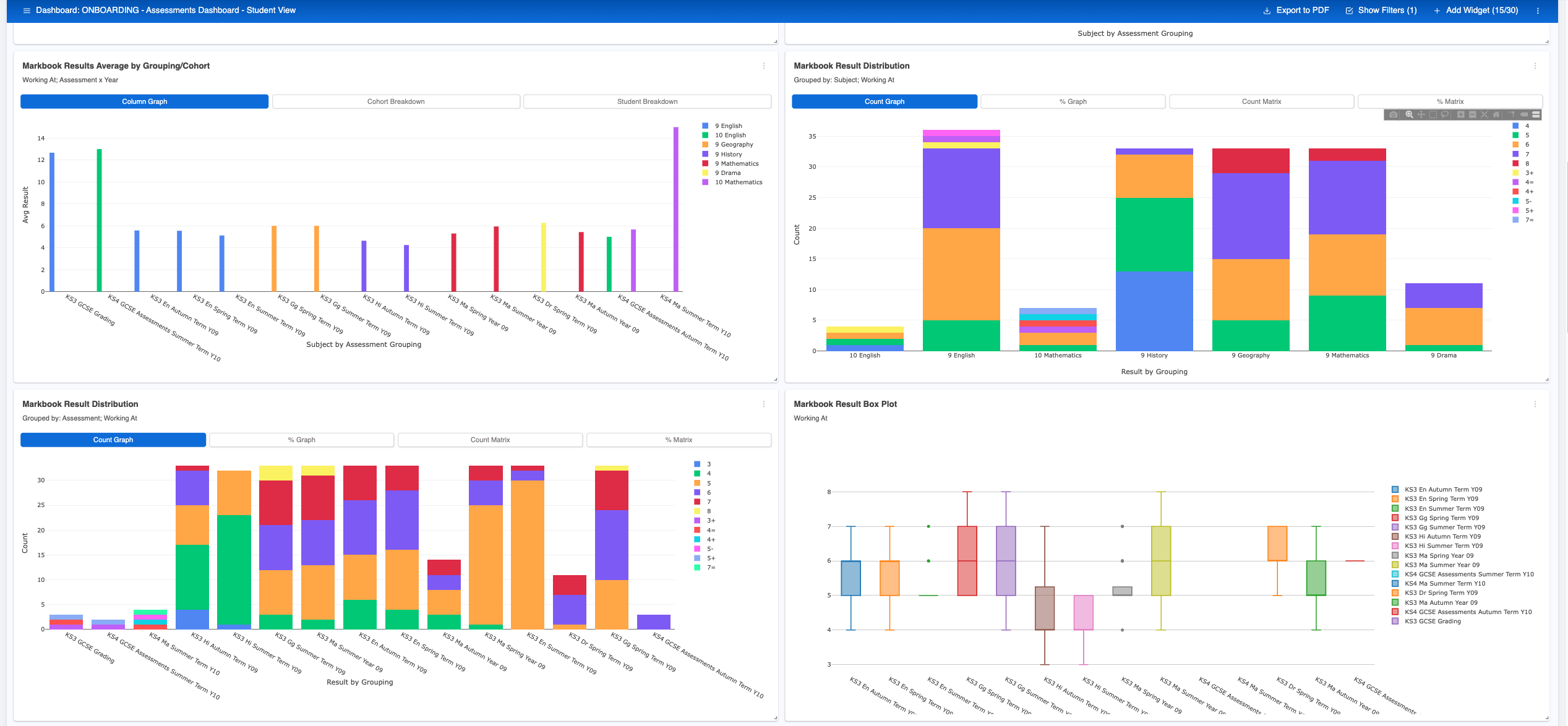Toggle the 10 Mathematics legend series

point(739,182)
